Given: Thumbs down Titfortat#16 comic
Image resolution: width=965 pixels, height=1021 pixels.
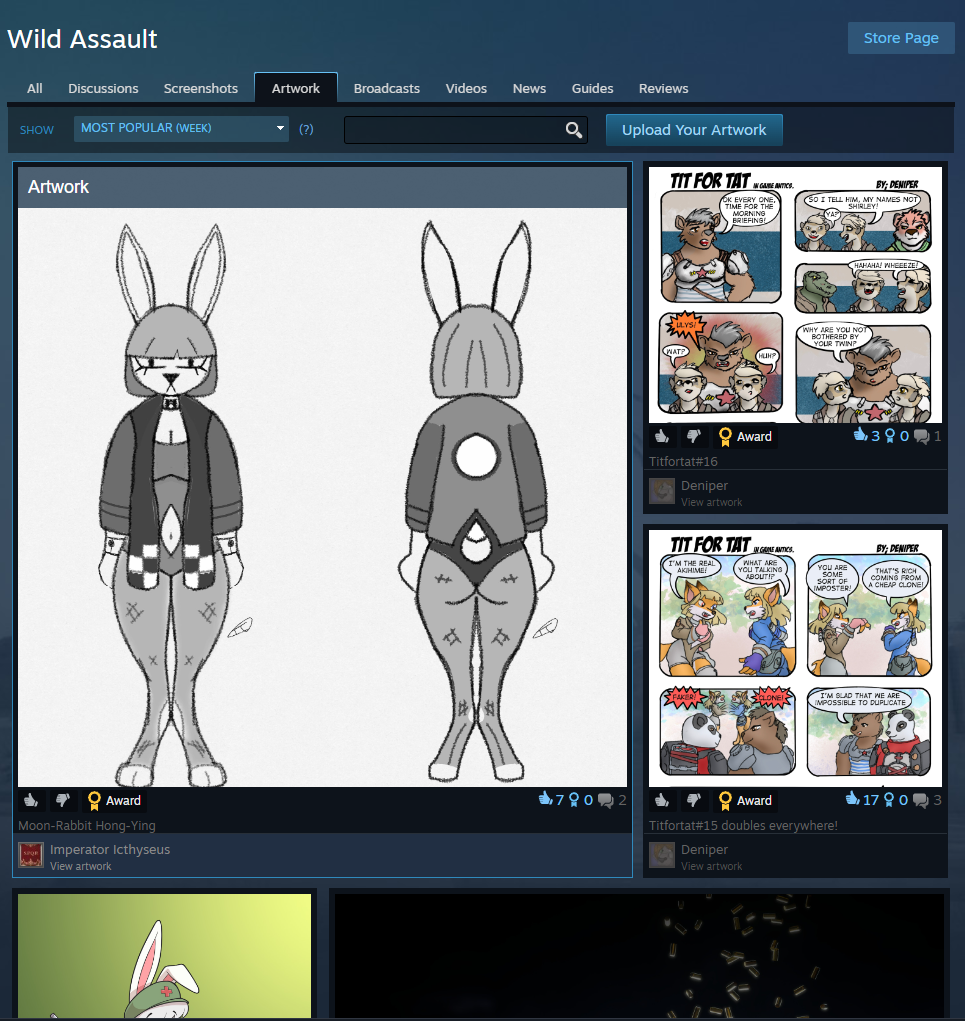Looking at the screenshot, I should pyautogui.click(x=693, y=436).
